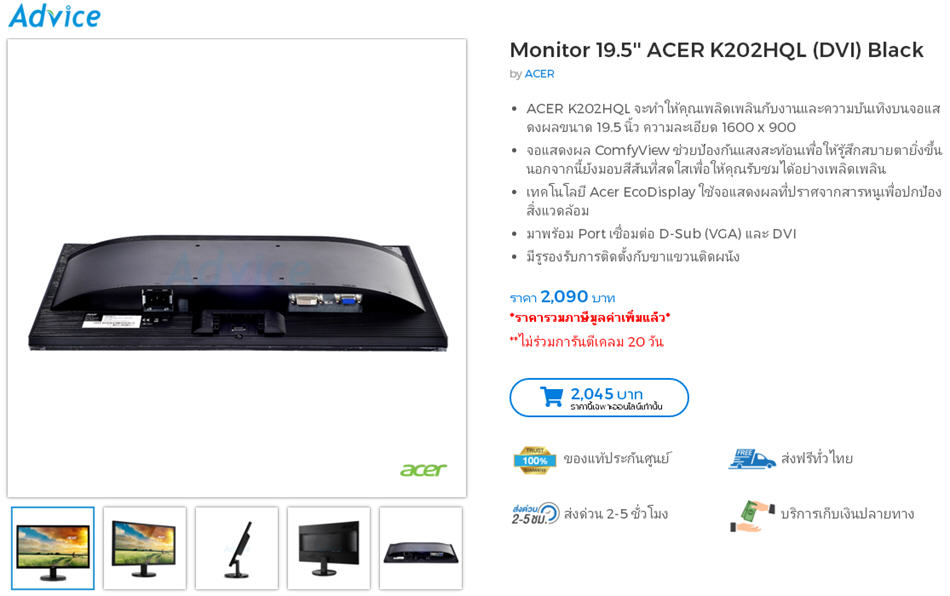Image resolution: width=950 pixels, height=596 pixels.
Task: Select the front view monitor thumbnail
Action: pos(53,548)
